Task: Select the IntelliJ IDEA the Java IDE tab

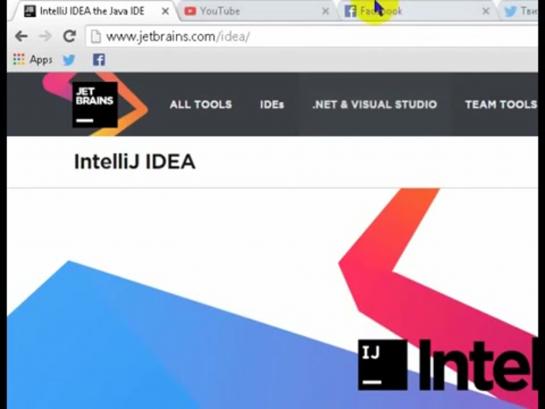Action: pyautogui.click(x=92, y=11)
